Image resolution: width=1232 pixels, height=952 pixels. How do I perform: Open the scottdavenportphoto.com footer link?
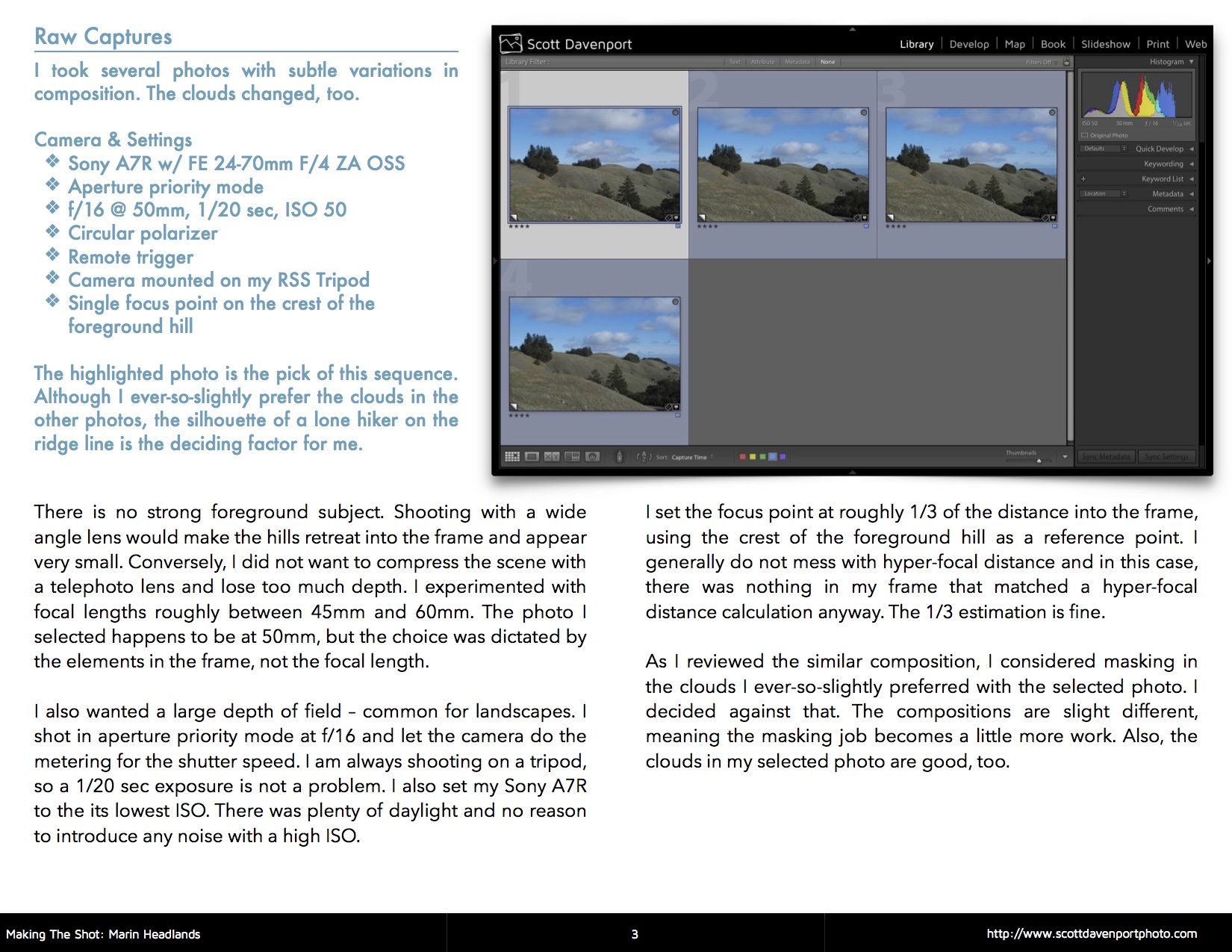[x=1092, y=933]
